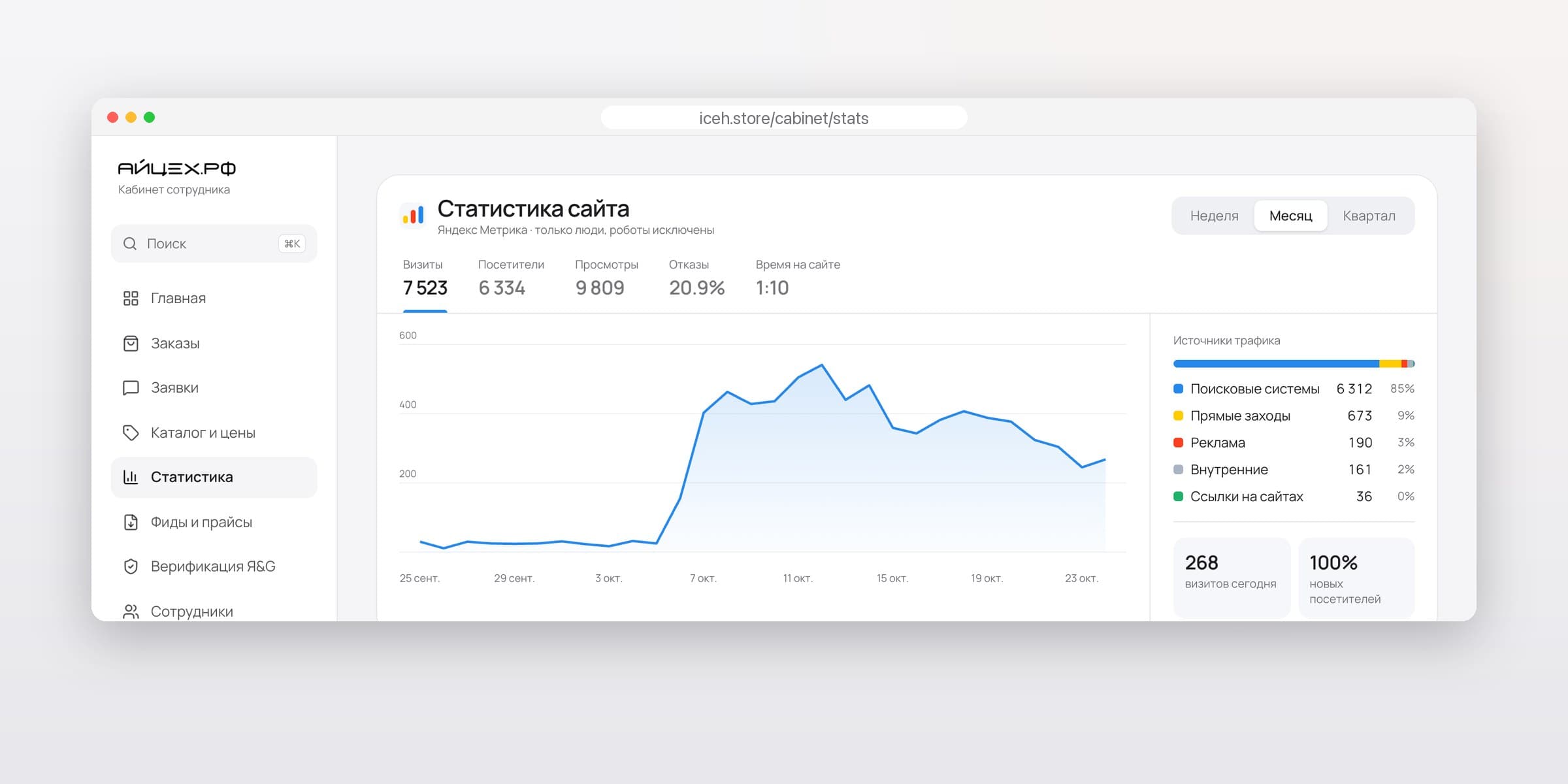This screenshot has height=784, width=1568.
Task: Click the colorful Metrika bars logo icon
Action: (x=413, y=214)
